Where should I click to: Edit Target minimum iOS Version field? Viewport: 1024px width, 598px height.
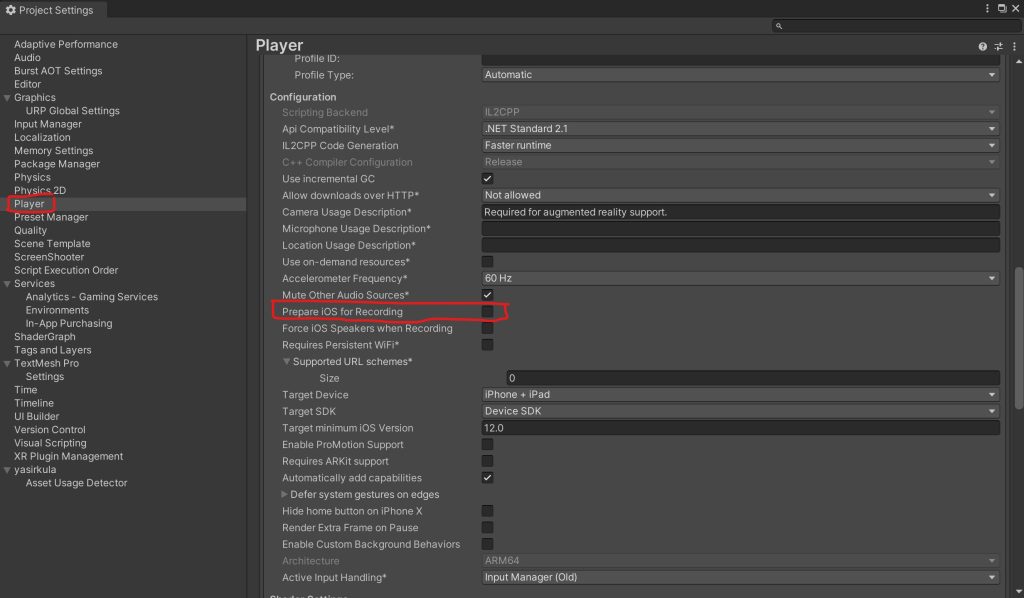coord(741,428)
